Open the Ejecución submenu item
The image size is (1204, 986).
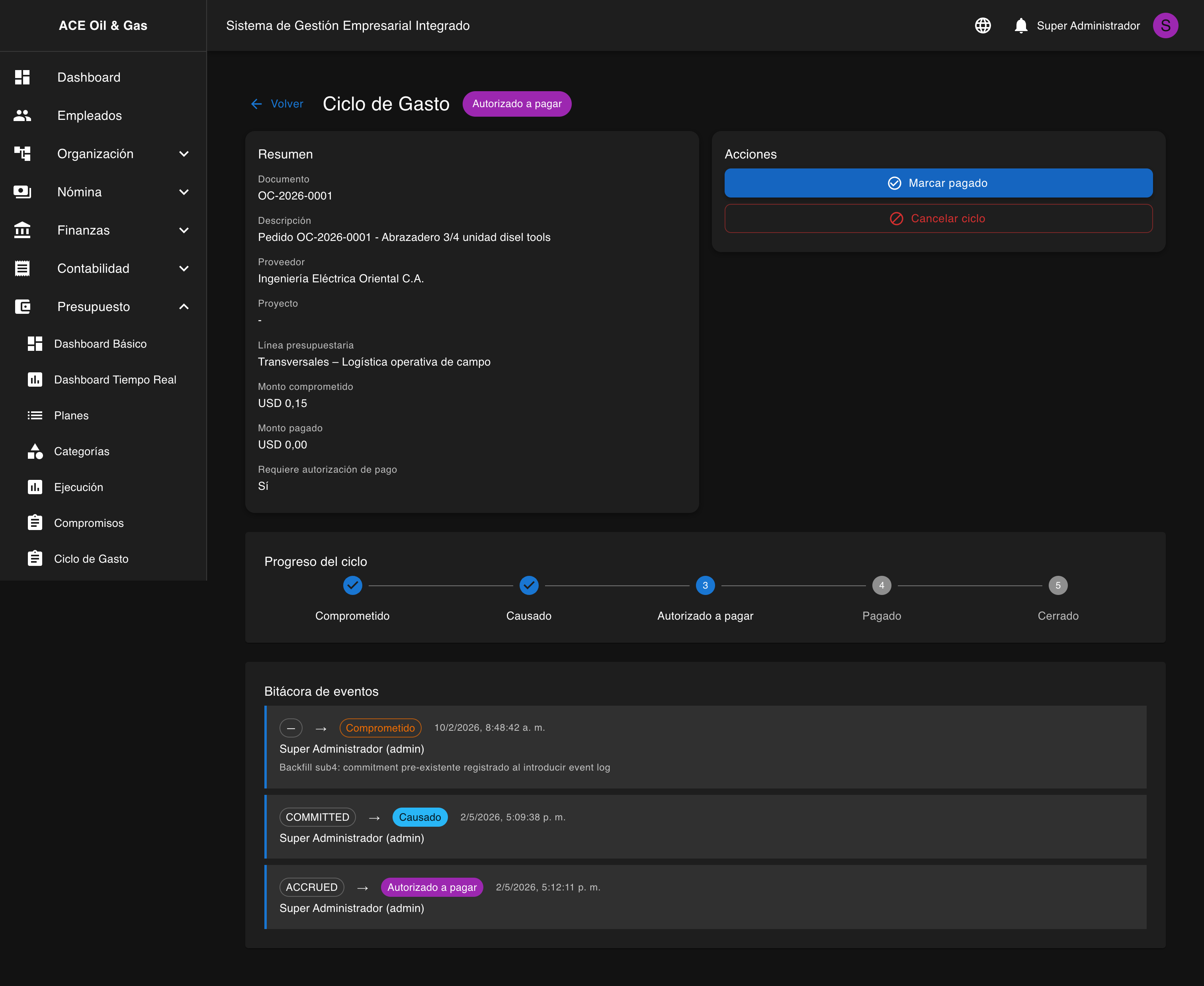(104, 487)
